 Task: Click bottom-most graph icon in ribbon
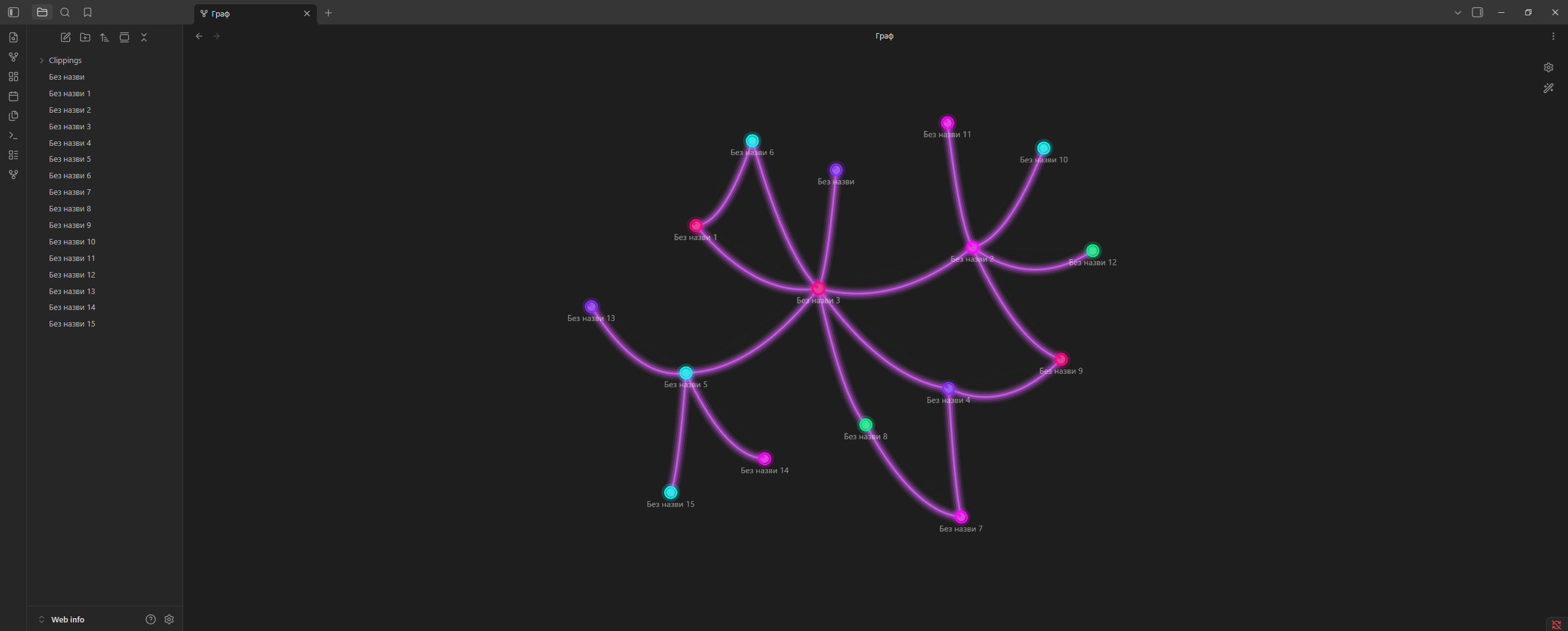point(13,175)
